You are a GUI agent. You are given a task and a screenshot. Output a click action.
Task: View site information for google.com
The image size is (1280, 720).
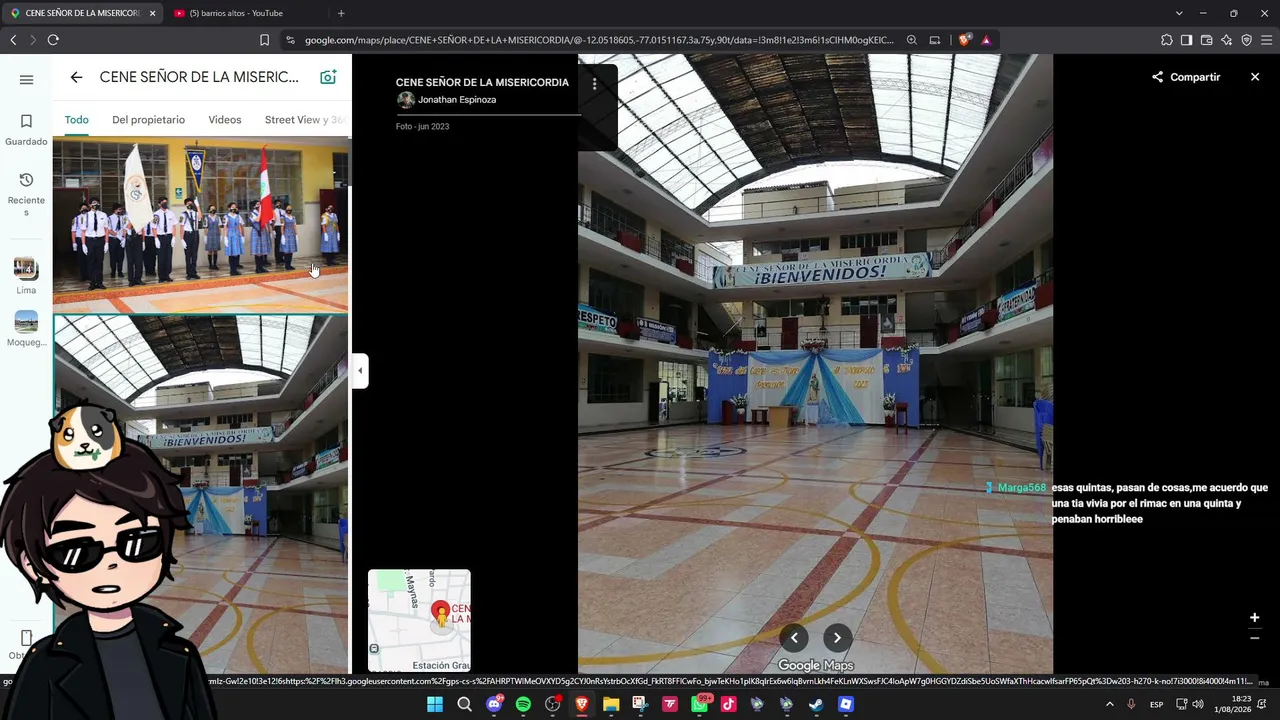coord(290,40)
